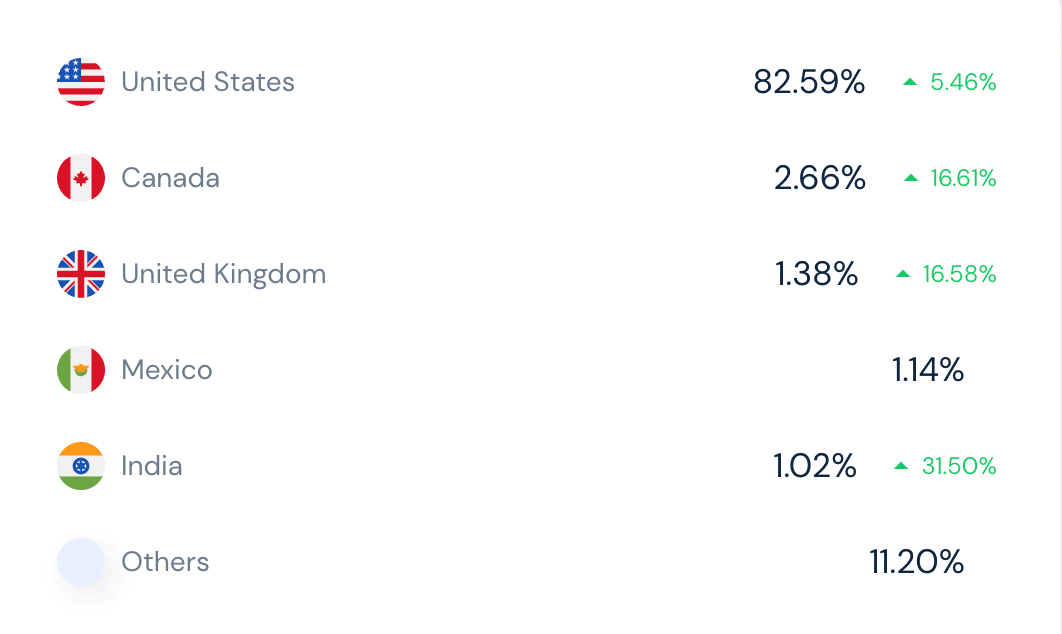Click the India flag icon
The width and height of the screenshot is (1062, 634).
pyautogui.click(x=81, y=466)
